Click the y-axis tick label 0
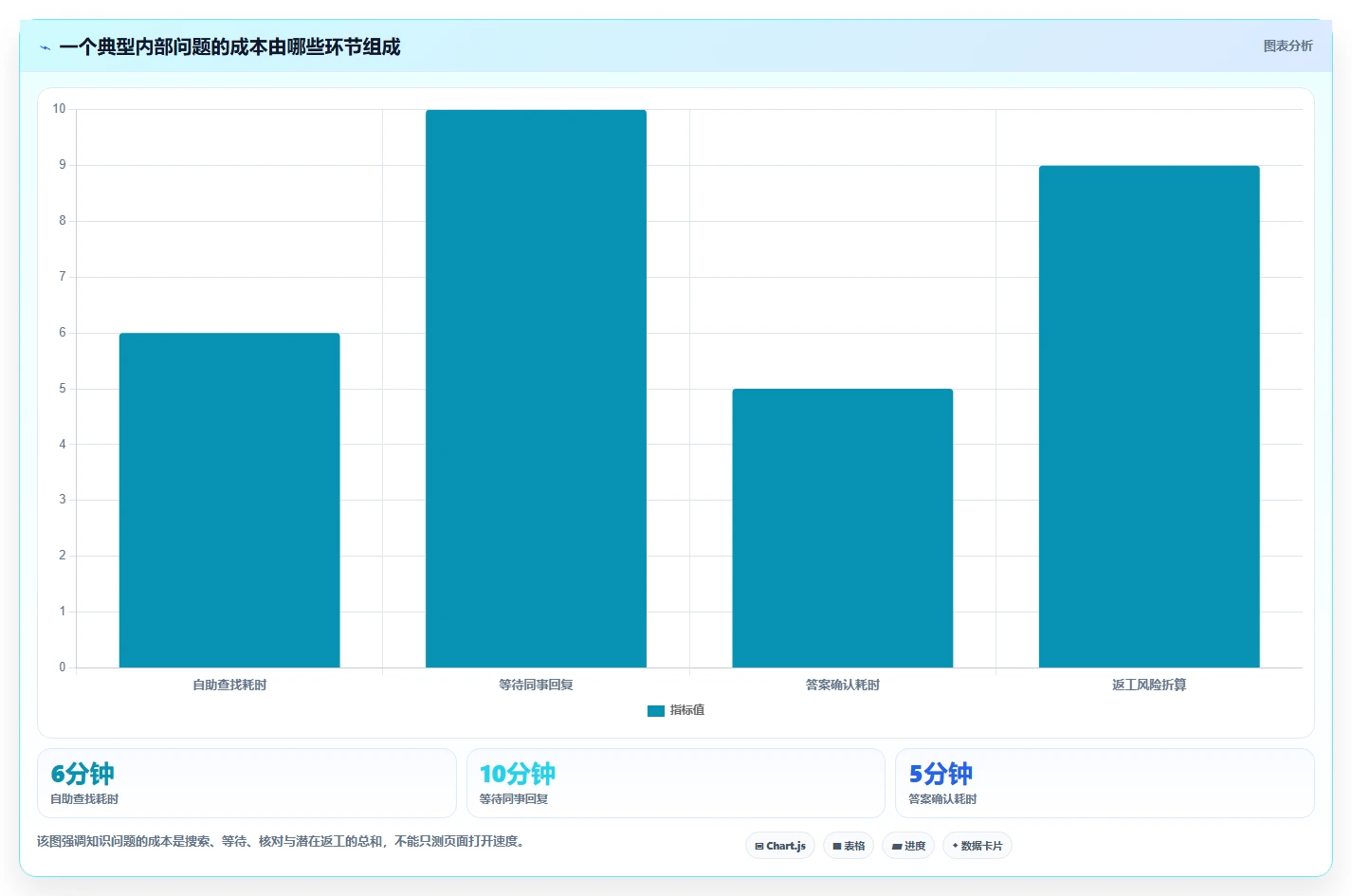Viewport: 1352px width, 896px height. click(x=63, y=667)
